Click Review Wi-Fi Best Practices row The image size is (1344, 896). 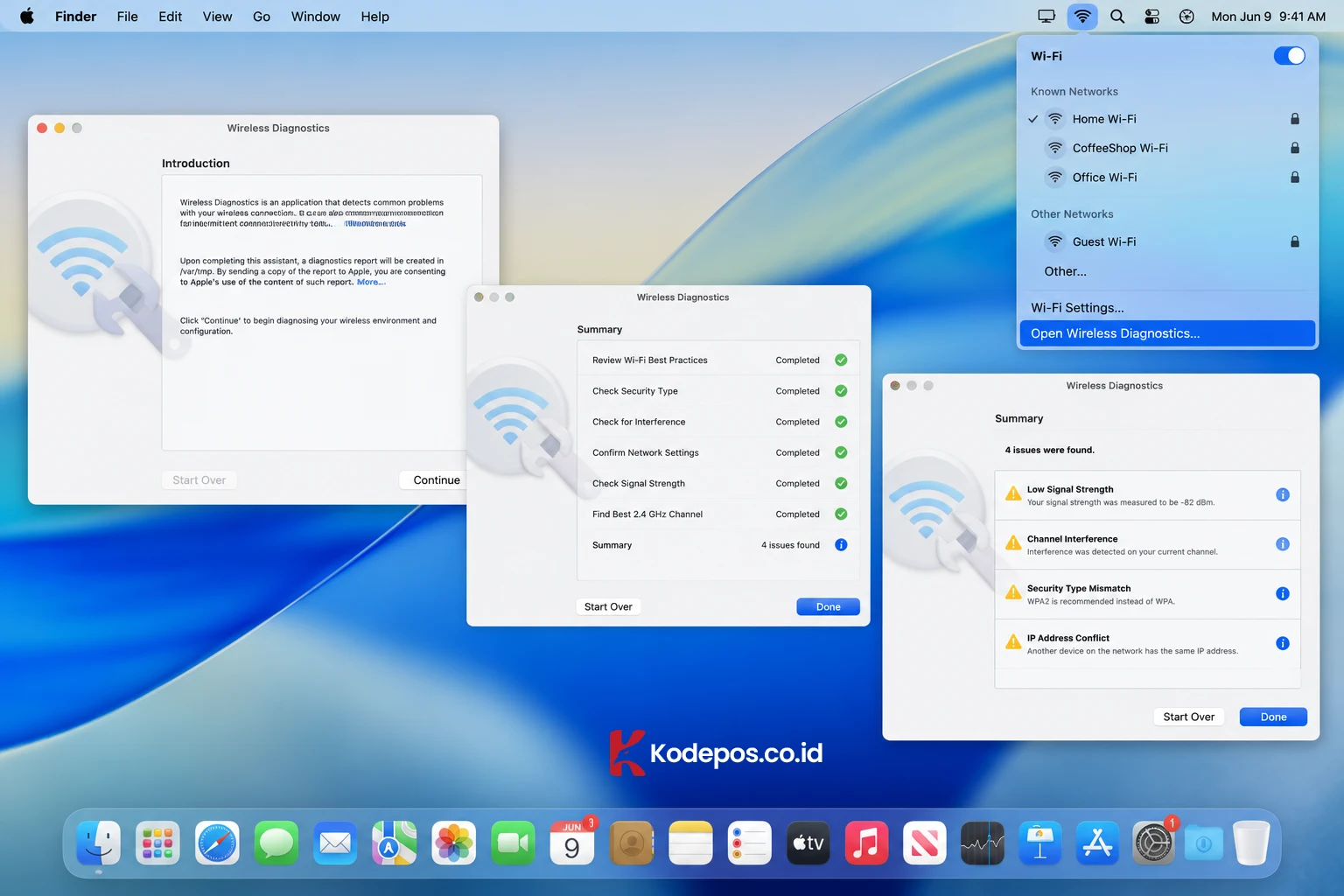click(x=718, y=360)
